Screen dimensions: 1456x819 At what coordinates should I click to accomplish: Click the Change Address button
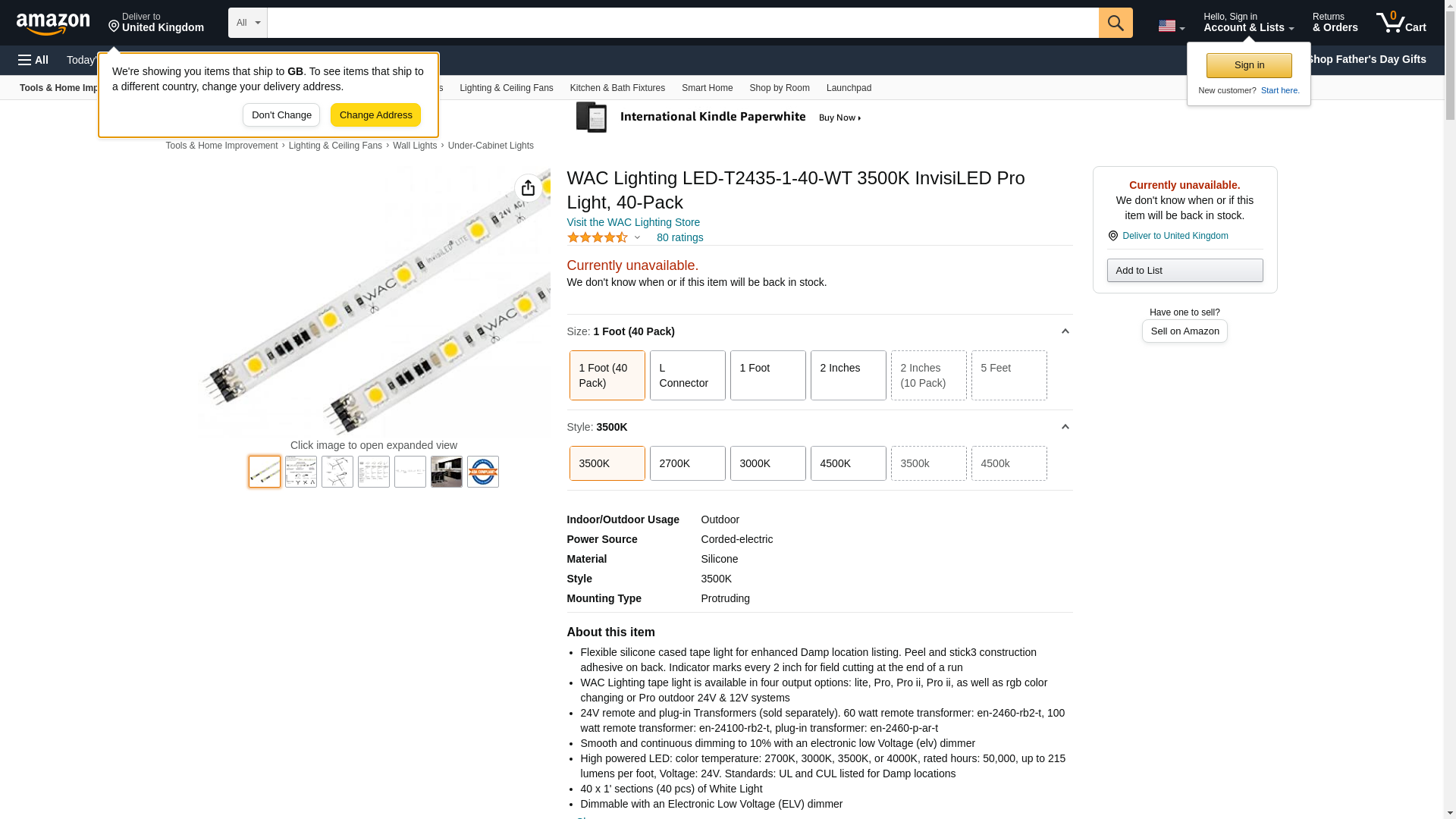(375, 115)
